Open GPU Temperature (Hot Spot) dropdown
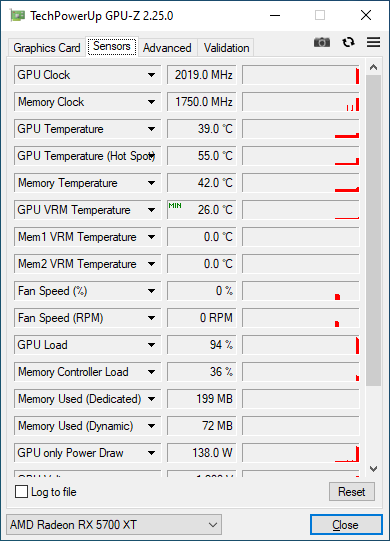Viewport: 390px width, 541px height. pos(151,156)
